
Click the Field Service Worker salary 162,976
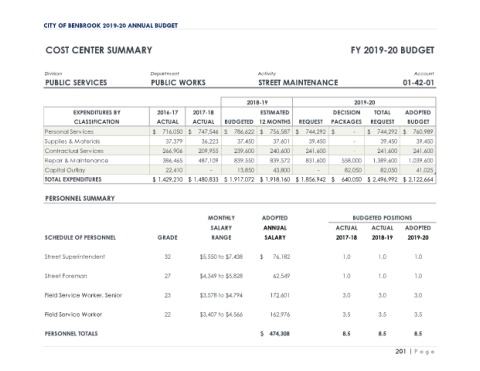[x=280, y=315]
